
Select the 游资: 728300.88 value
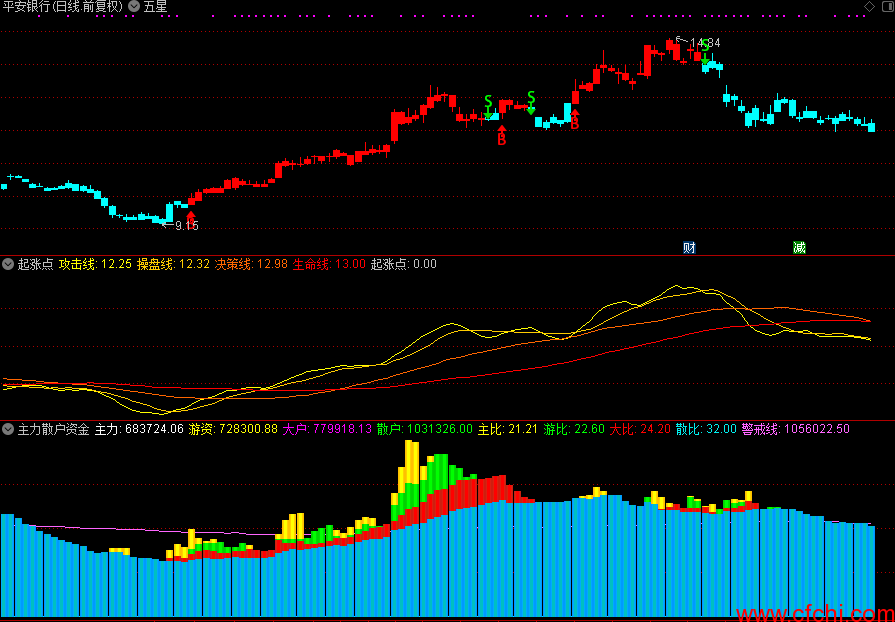click(233, 429)
